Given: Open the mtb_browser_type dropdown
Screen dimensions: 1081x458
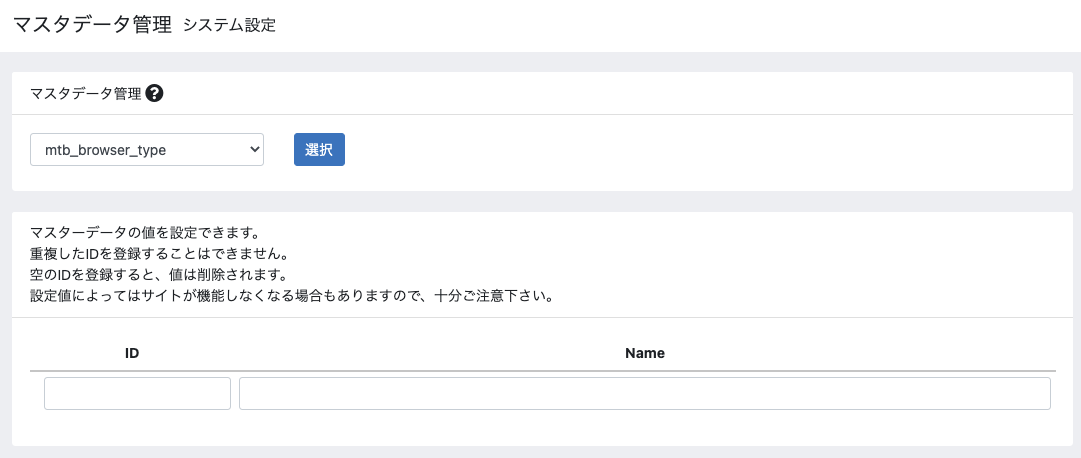Looking at the screenshot, I should click(147, 150).
